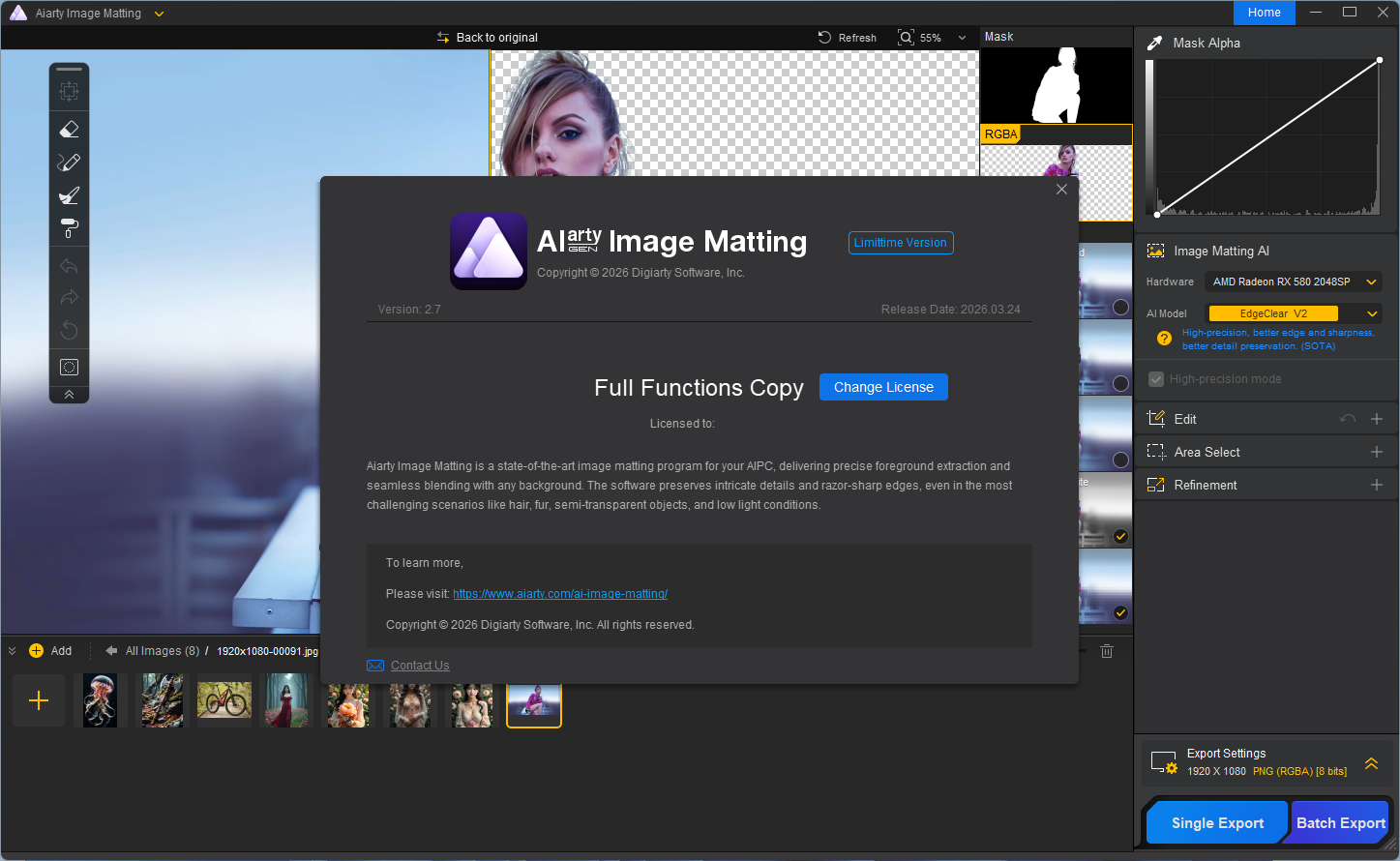Viewport: 1400px width, 861px height.
Task: Expand the Refinement section with the plus
Action: [1376, 485]
